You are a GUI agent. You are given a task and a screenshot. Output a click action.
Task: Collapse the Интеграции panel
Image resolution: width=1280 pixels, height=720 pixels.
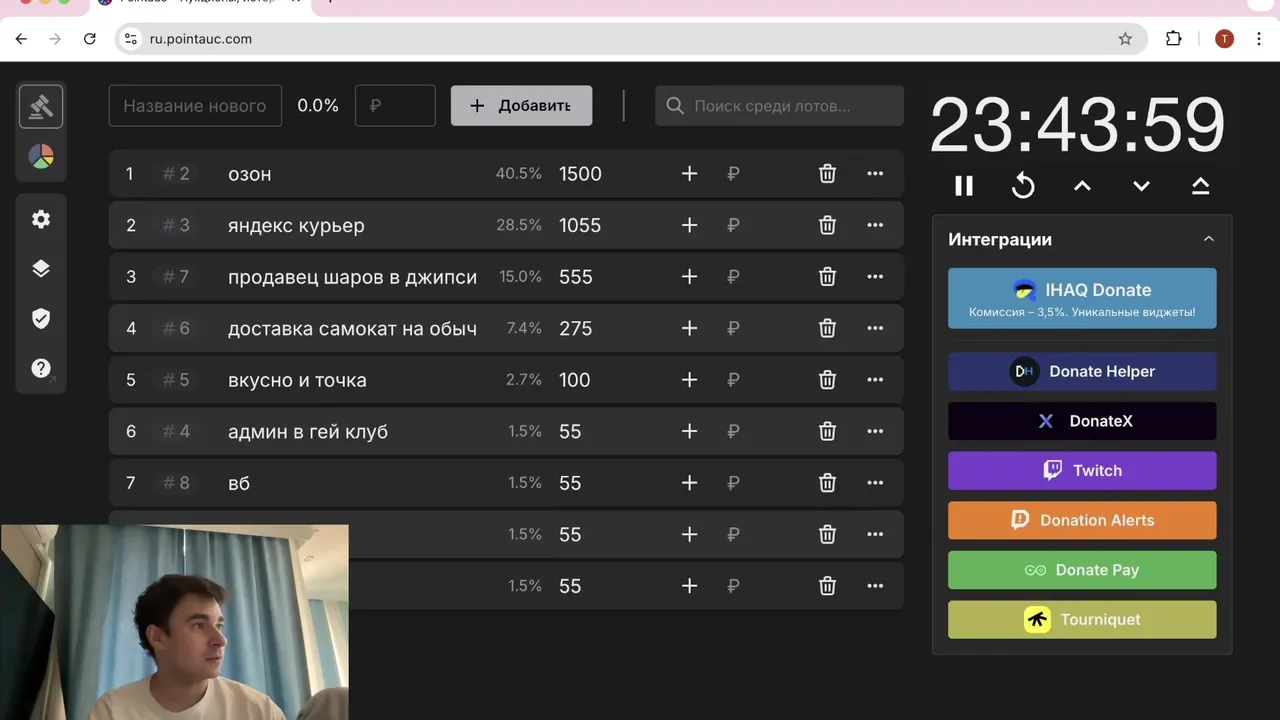(1208, 239)
